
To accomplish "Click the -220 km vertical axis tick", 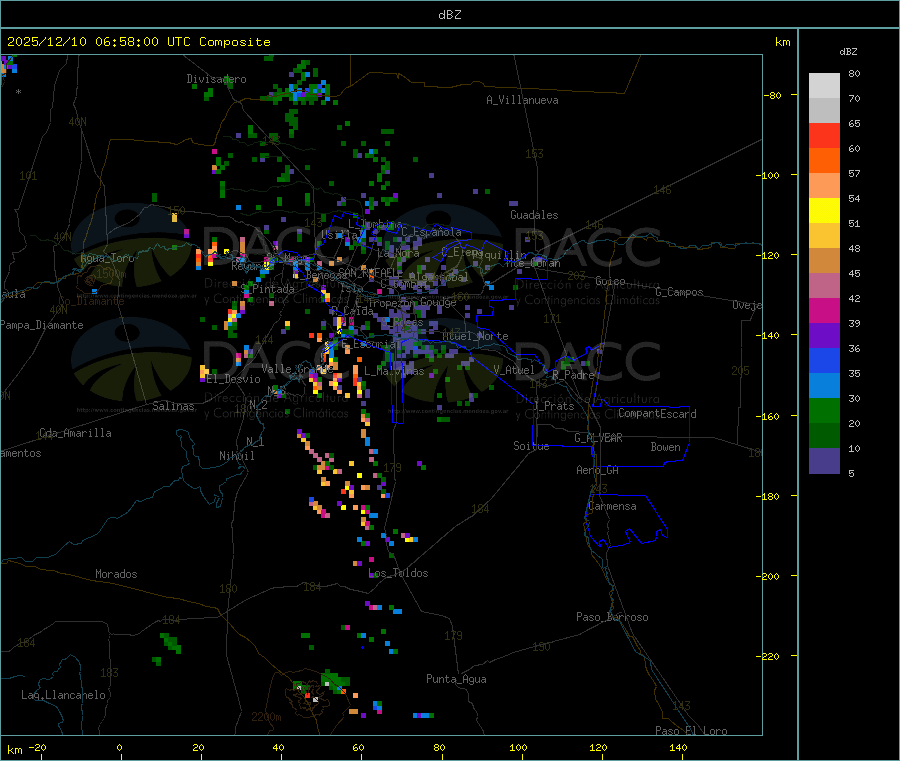I will tap(767, 656).
